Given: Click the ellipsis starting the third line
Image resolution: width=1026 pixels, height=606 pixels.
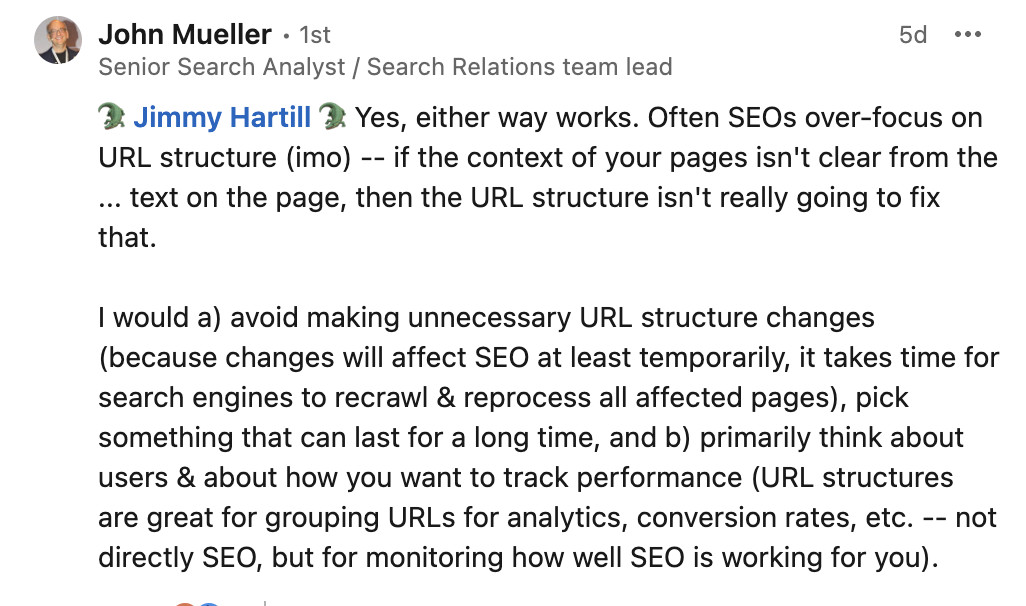Looking at the screenshot, I should click(110, 198).
